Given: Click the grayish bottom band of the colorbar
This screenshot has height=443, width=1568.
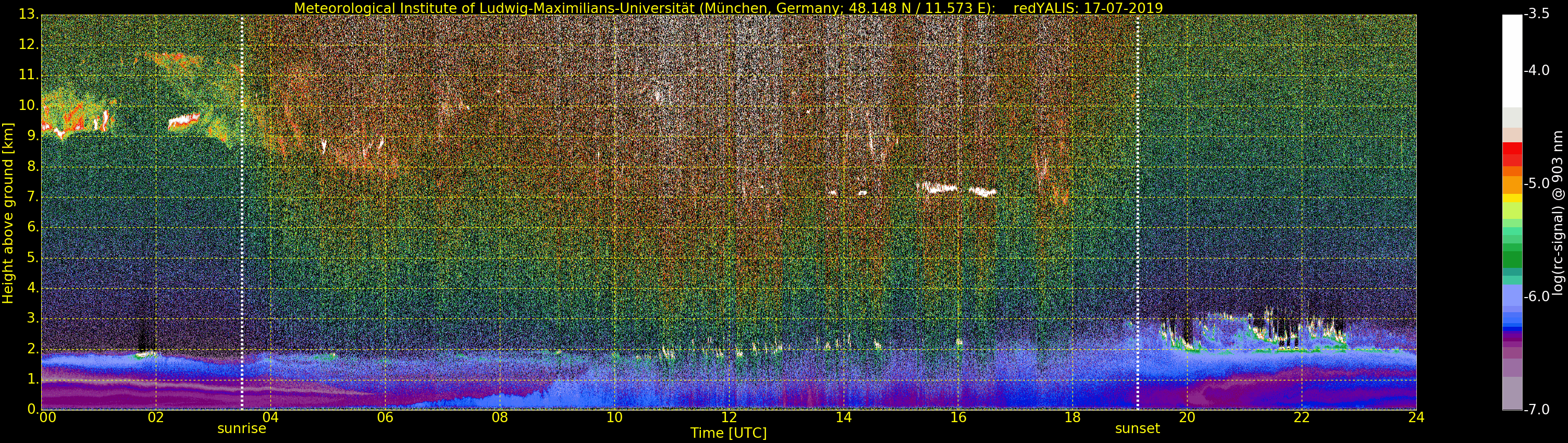Looking at the screenshot, I should (x=1512, y=393).
